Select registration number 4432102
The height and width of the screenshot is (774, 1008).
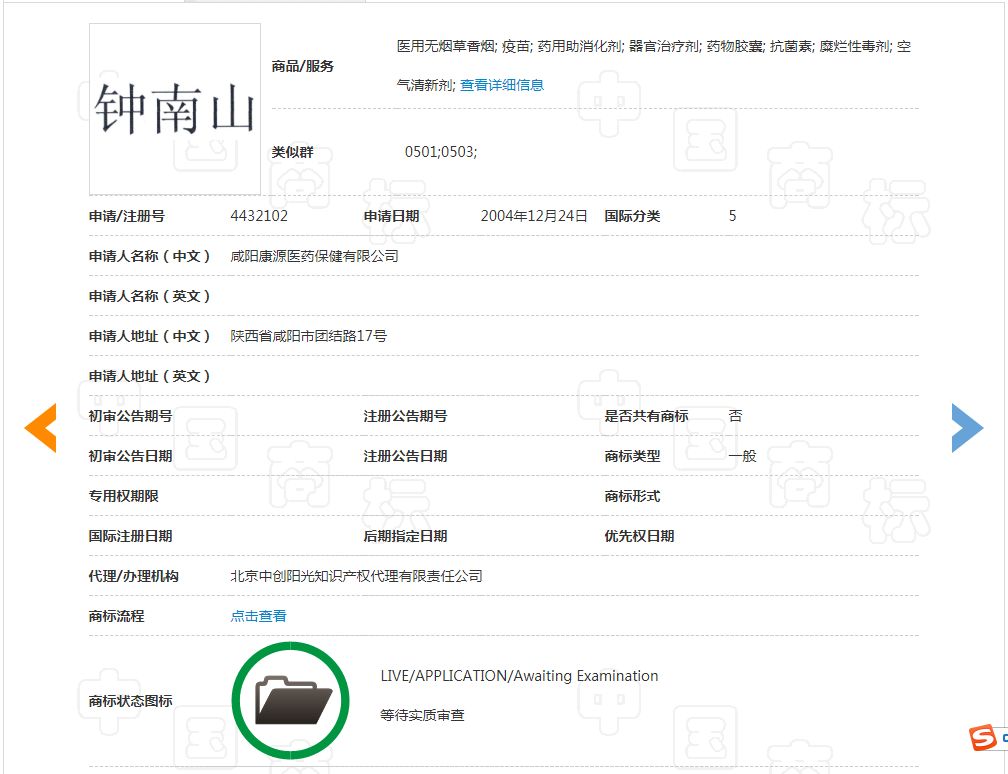tap(259, 216)
